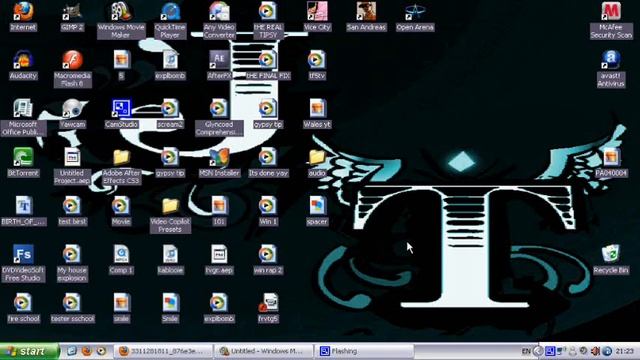
Task: Select the My house explosion video
Action: point(72,263)
